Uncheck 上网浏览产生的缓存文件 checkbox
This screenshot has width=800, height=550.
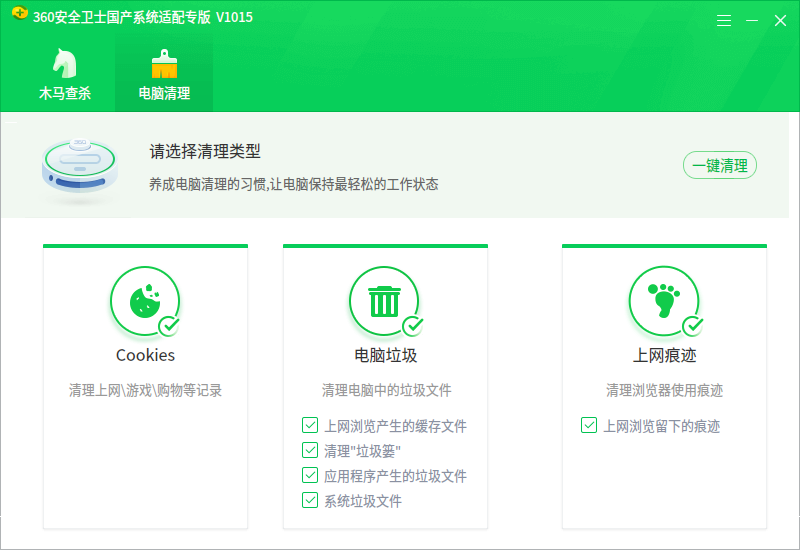[x=310, y=425]
